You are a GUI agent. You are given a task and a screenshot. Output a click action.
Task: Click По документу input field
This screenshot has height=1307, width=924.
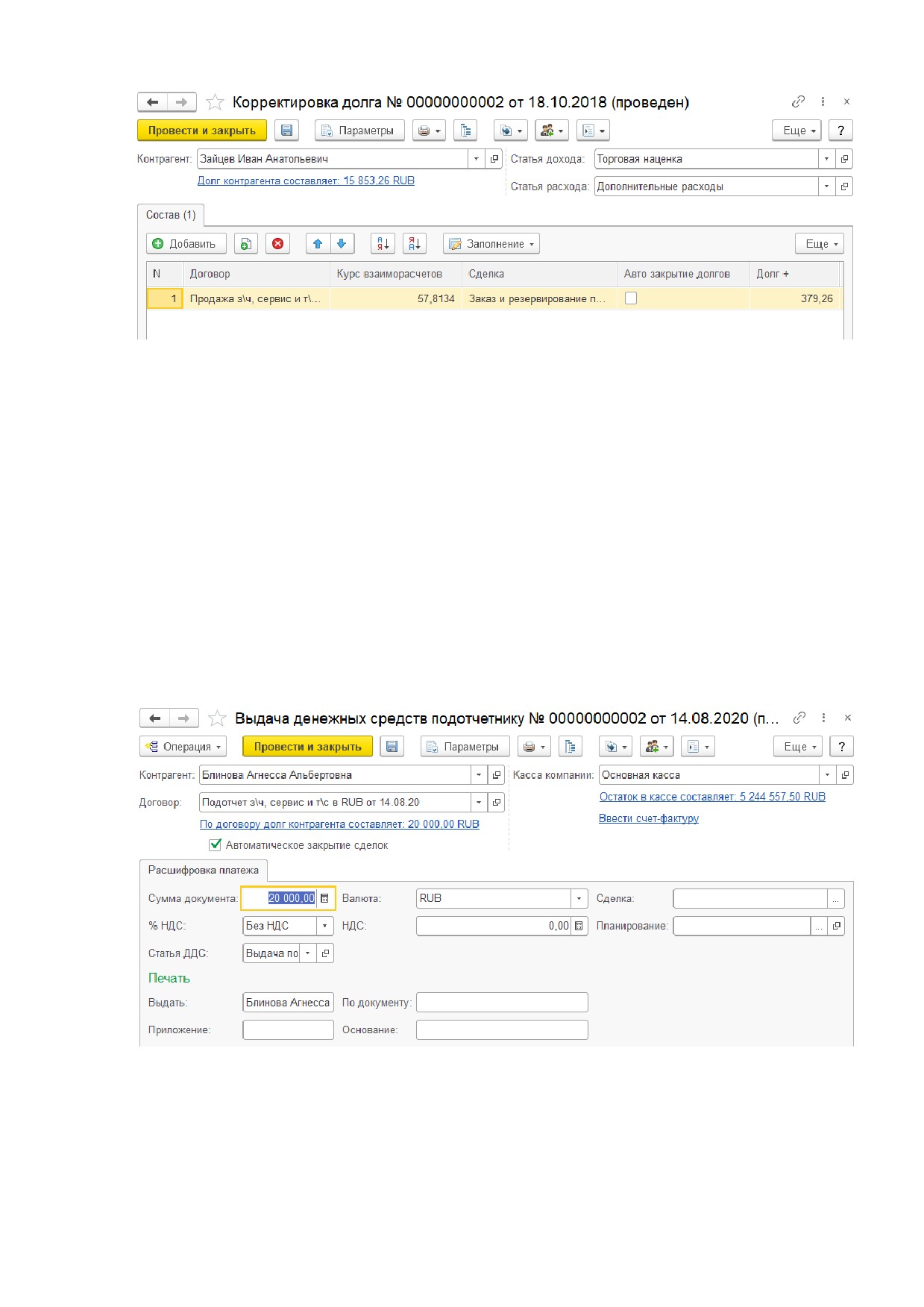click(x=502, y=1003)
